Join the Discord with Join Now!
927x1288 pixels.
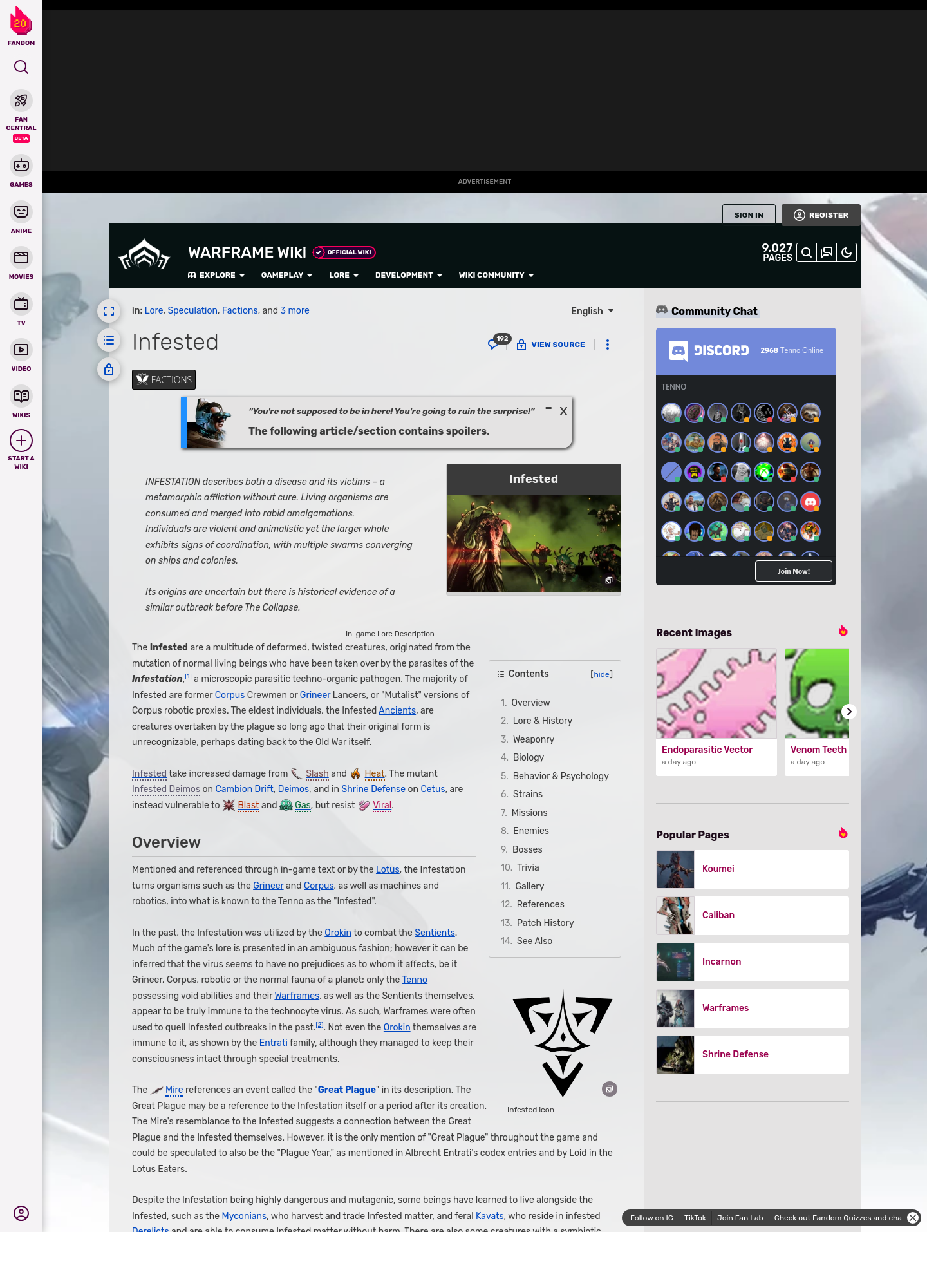coord(794,571)
